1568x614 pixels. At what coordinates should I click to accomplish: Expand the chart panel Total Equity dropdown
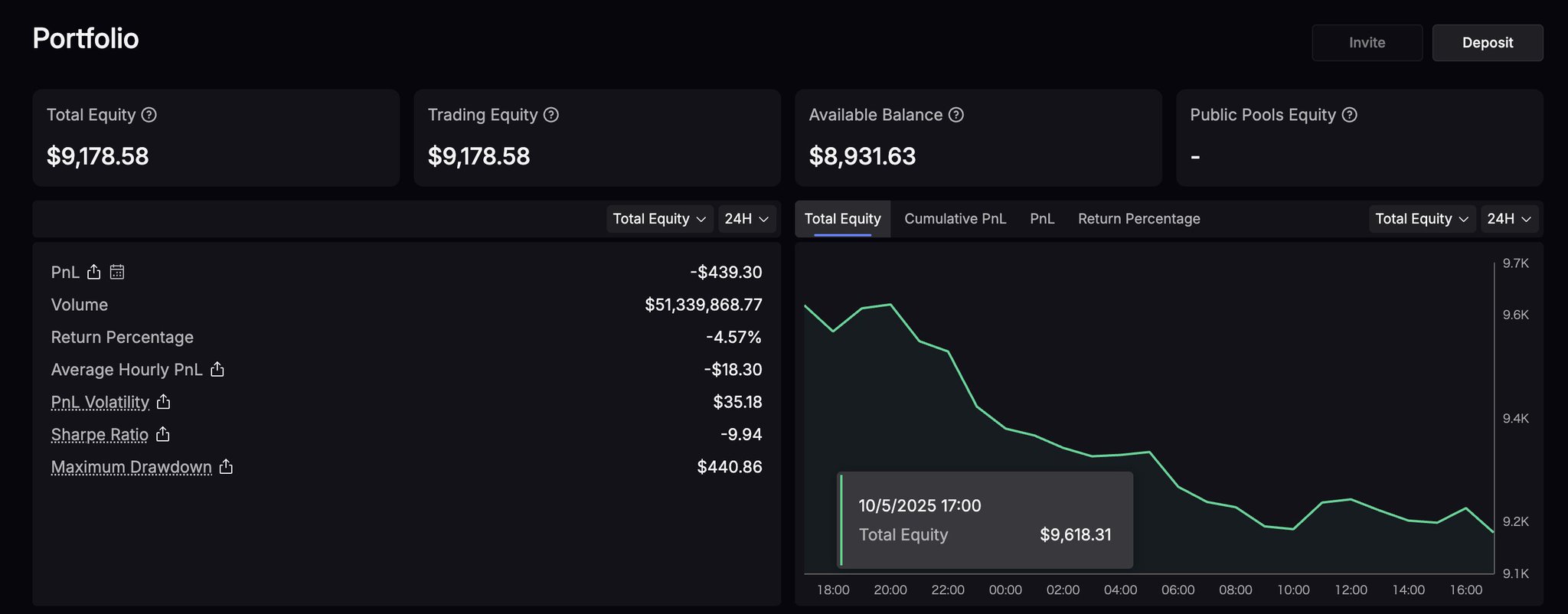(1423, 219)
